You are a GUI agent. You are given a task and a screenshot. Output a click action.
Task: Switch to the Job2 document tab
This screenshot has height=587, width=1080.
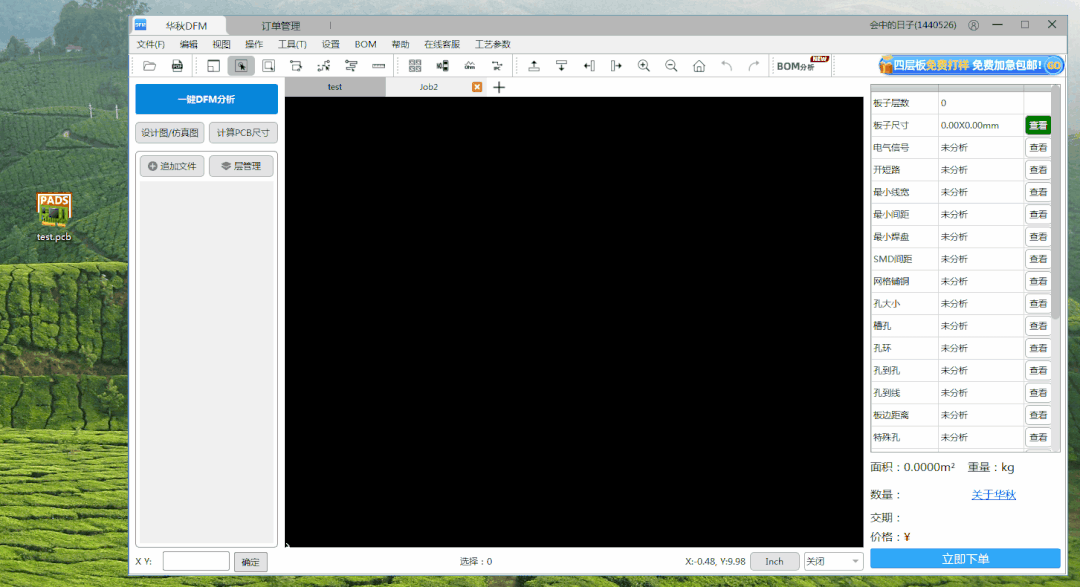pyautogui.click(x=428, y=87)
